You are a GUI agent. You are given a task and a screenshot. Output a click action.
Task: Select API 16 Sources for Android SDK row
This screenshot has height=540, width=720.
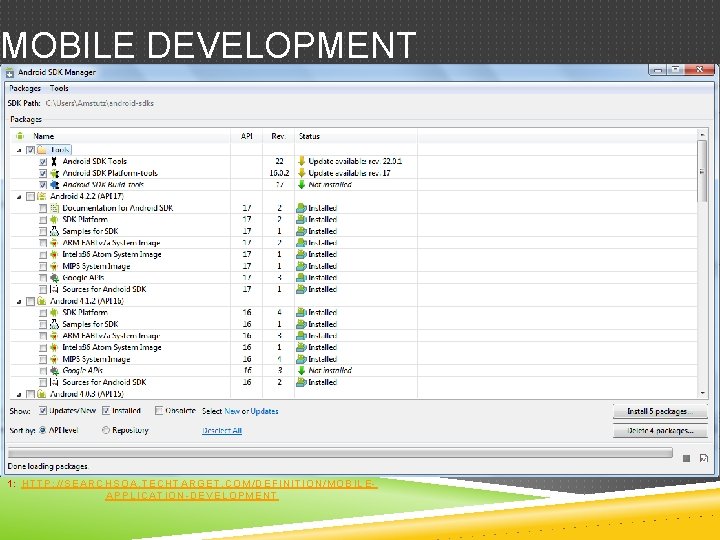tap(354, 382)
